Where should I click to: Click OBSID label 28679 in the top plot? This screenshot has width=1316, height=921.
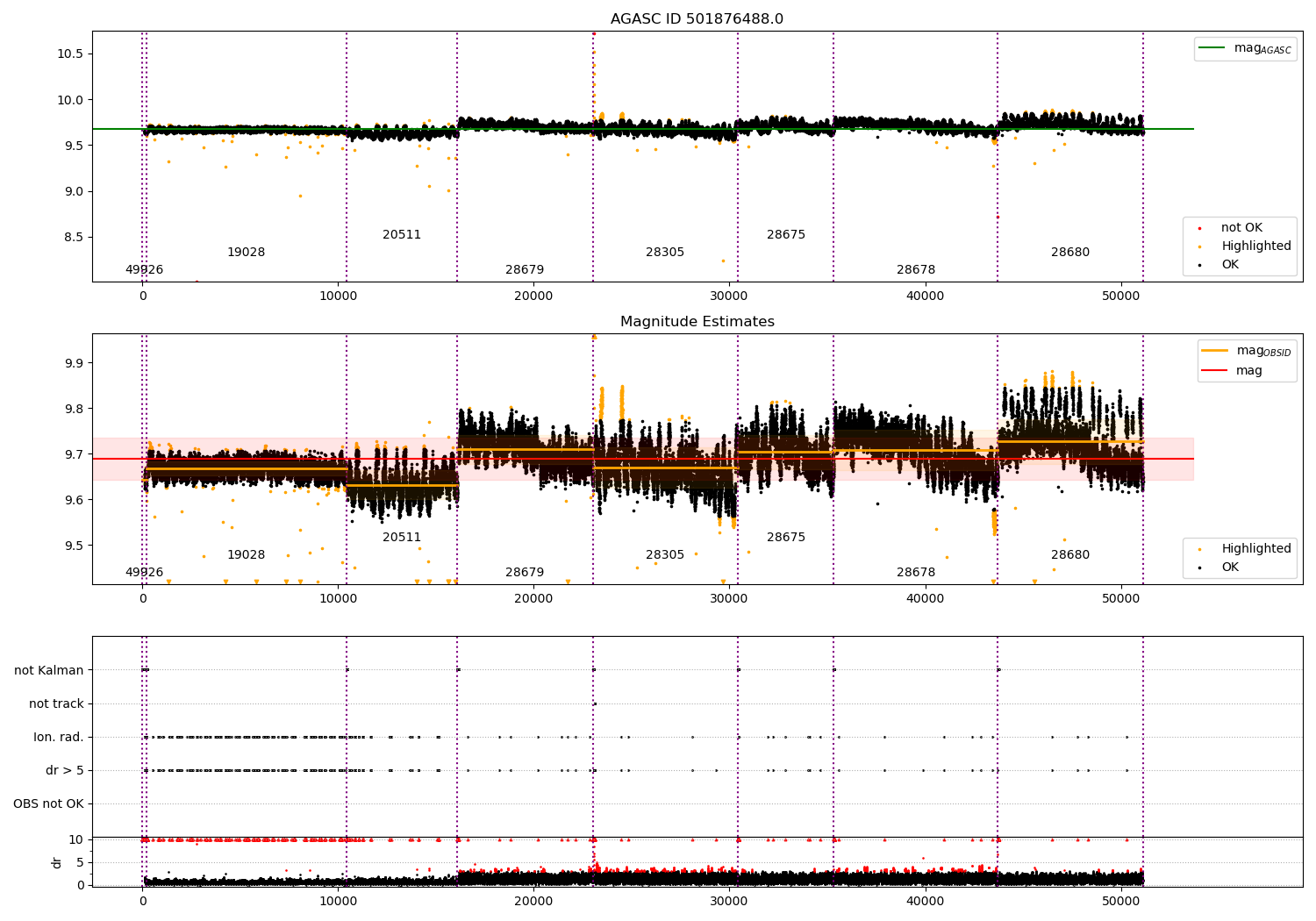pos(525,270)
